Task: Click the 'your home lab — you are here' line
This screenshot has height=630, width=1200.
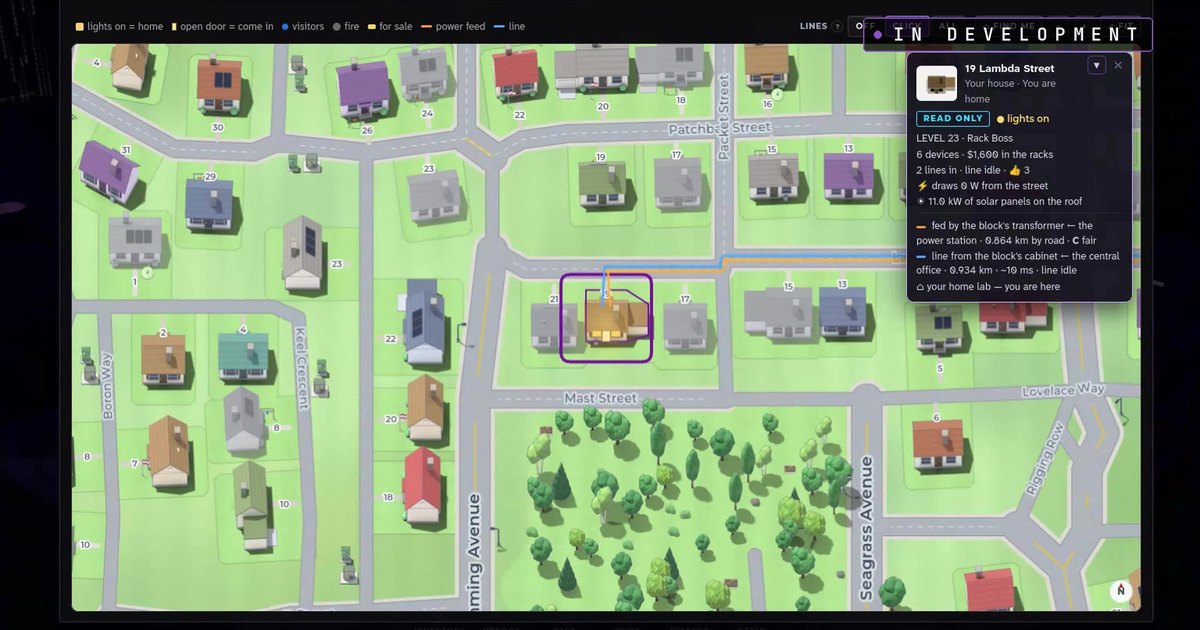Action: (988, 287)
